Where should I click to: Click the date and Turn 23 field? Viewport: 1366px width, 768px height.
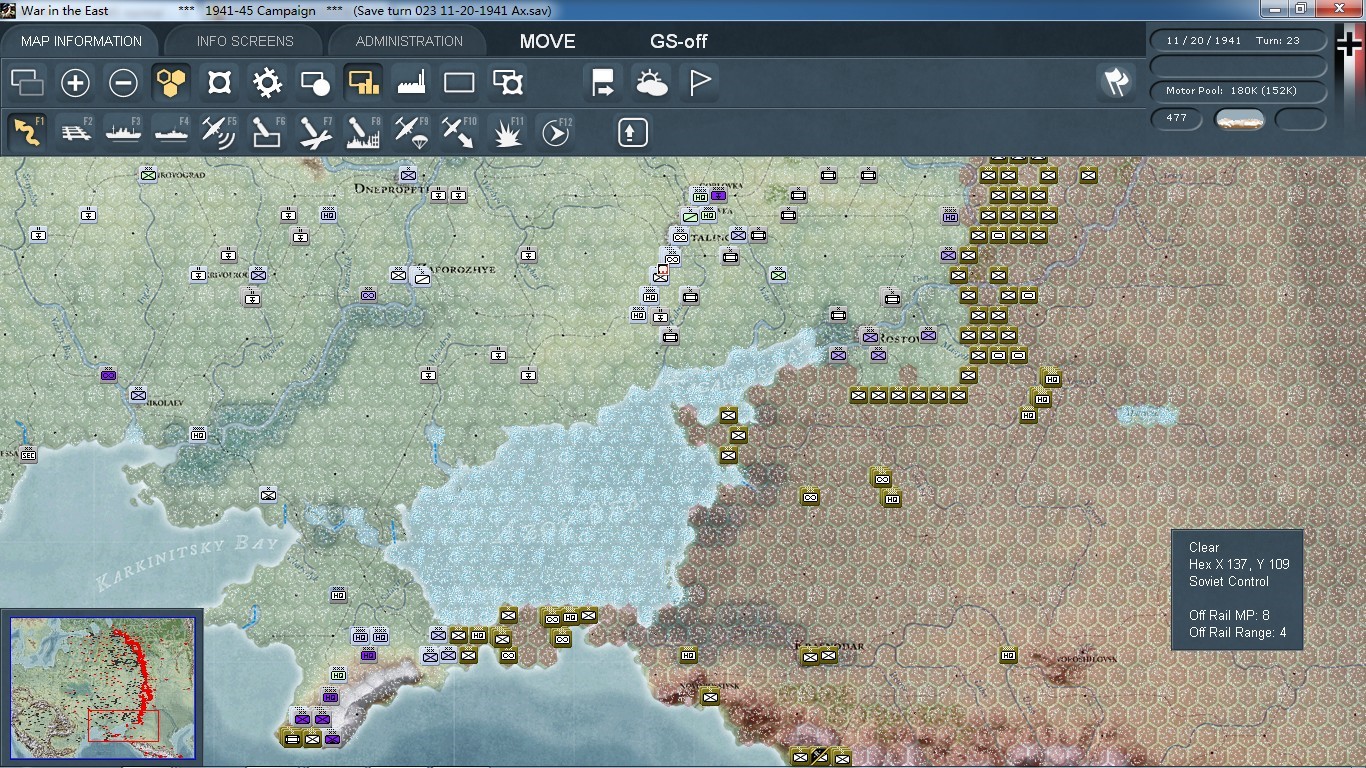point(1238,41)
